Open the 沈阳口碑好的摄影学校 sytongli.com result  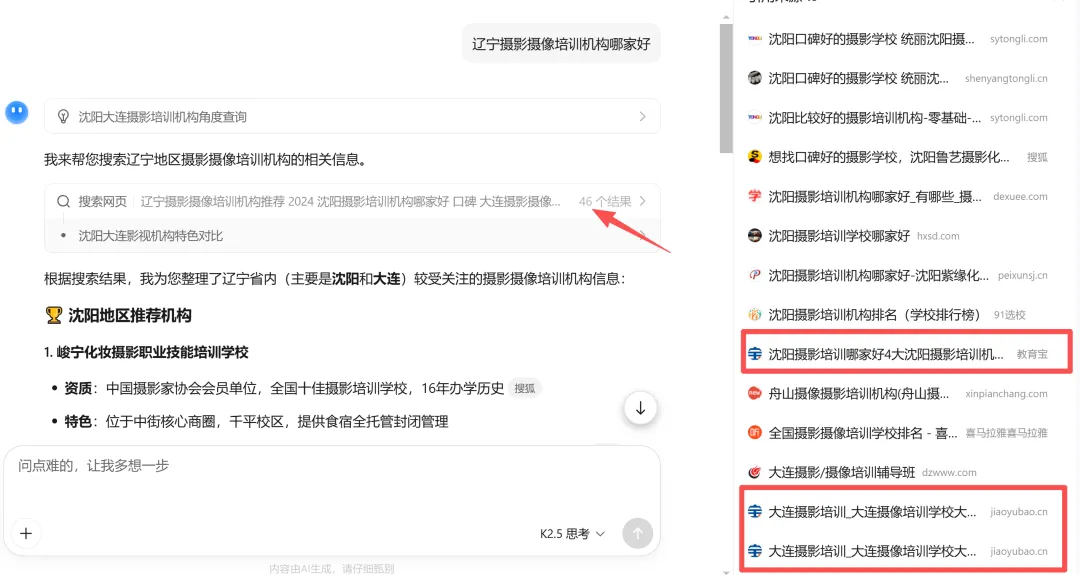pos(897,39)
